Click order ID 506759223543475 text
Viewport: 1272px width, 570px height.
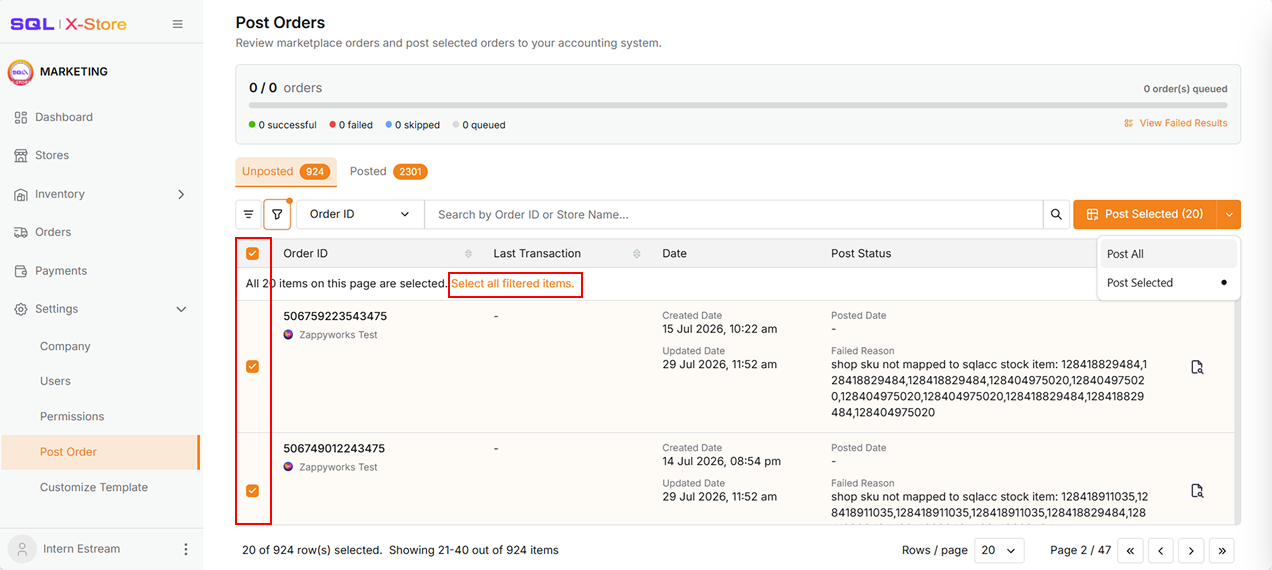tap(335, 316)
